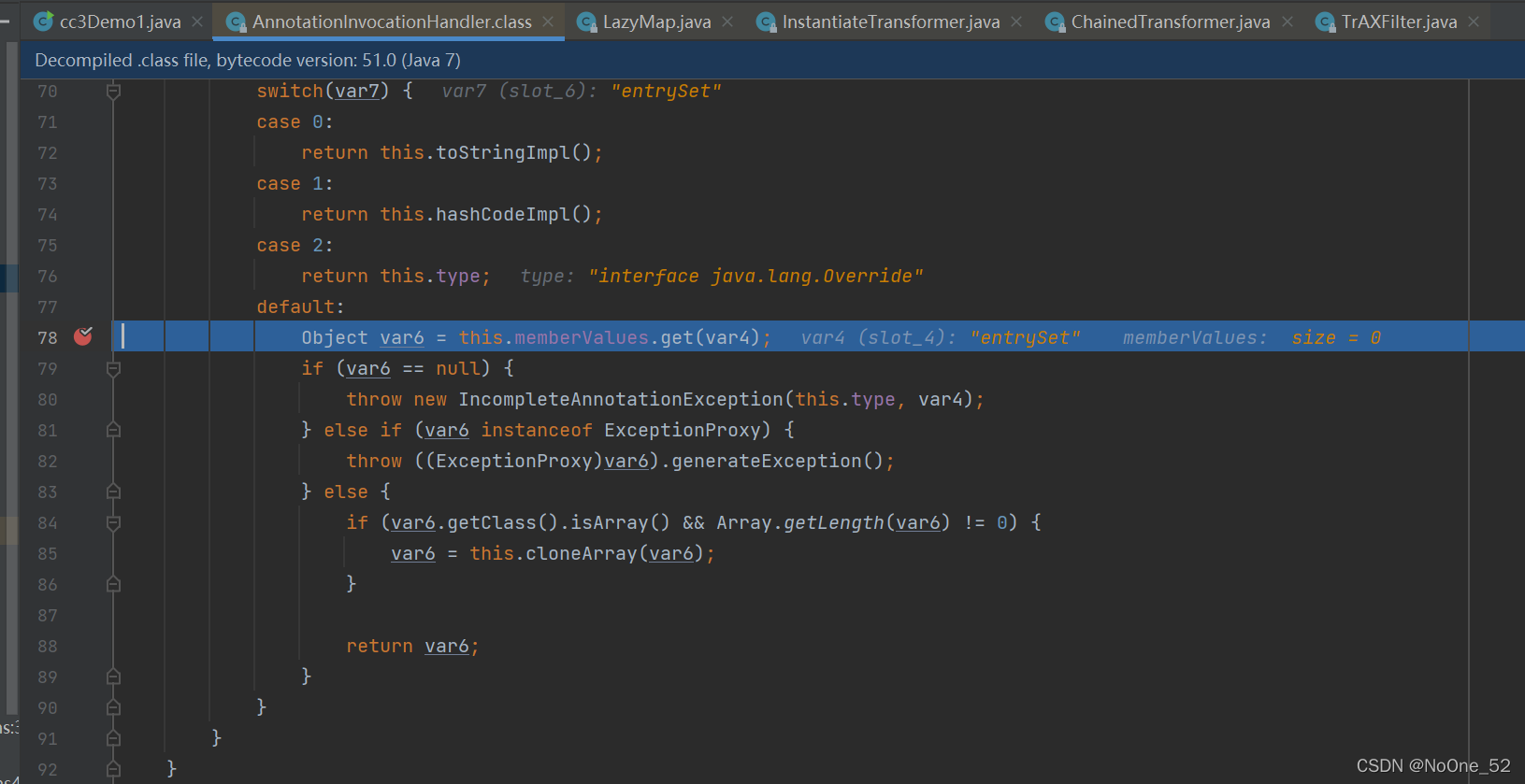Close the ChainedTransformer.java tab
The image size is (1525, 784).
pos(1288,21)
